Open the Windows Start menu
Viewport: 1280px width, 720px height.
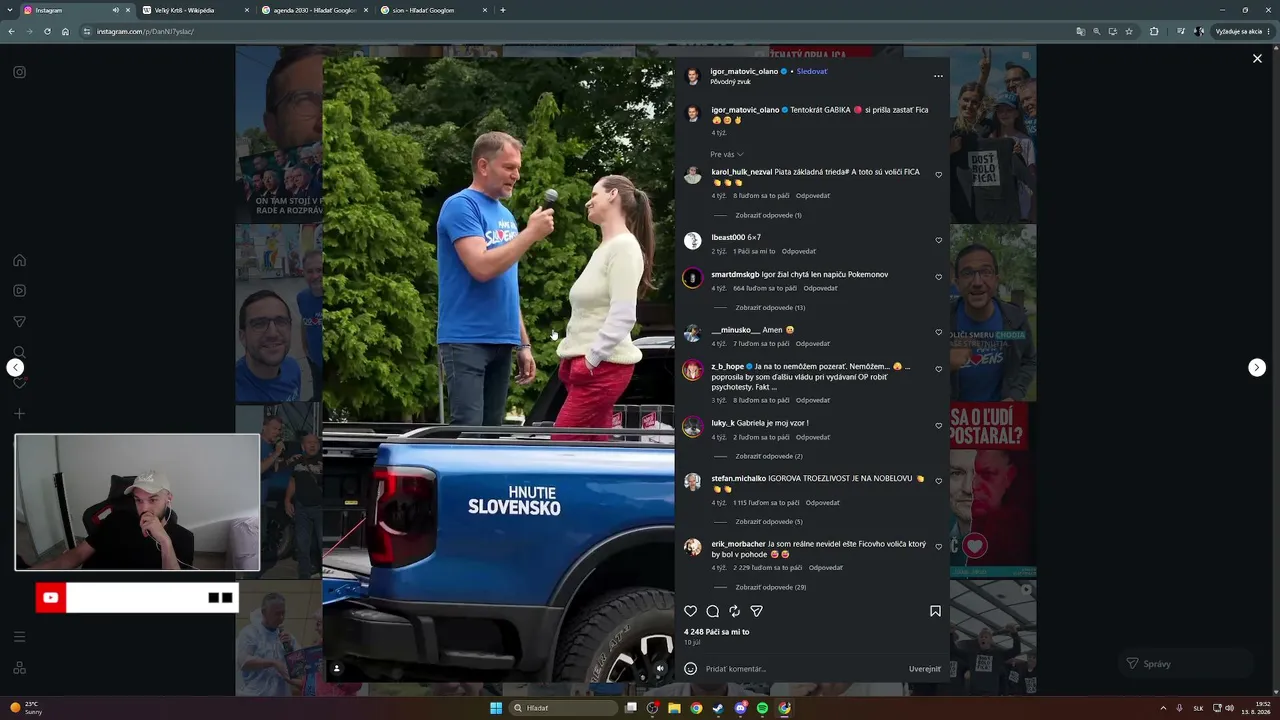(496, 708)
